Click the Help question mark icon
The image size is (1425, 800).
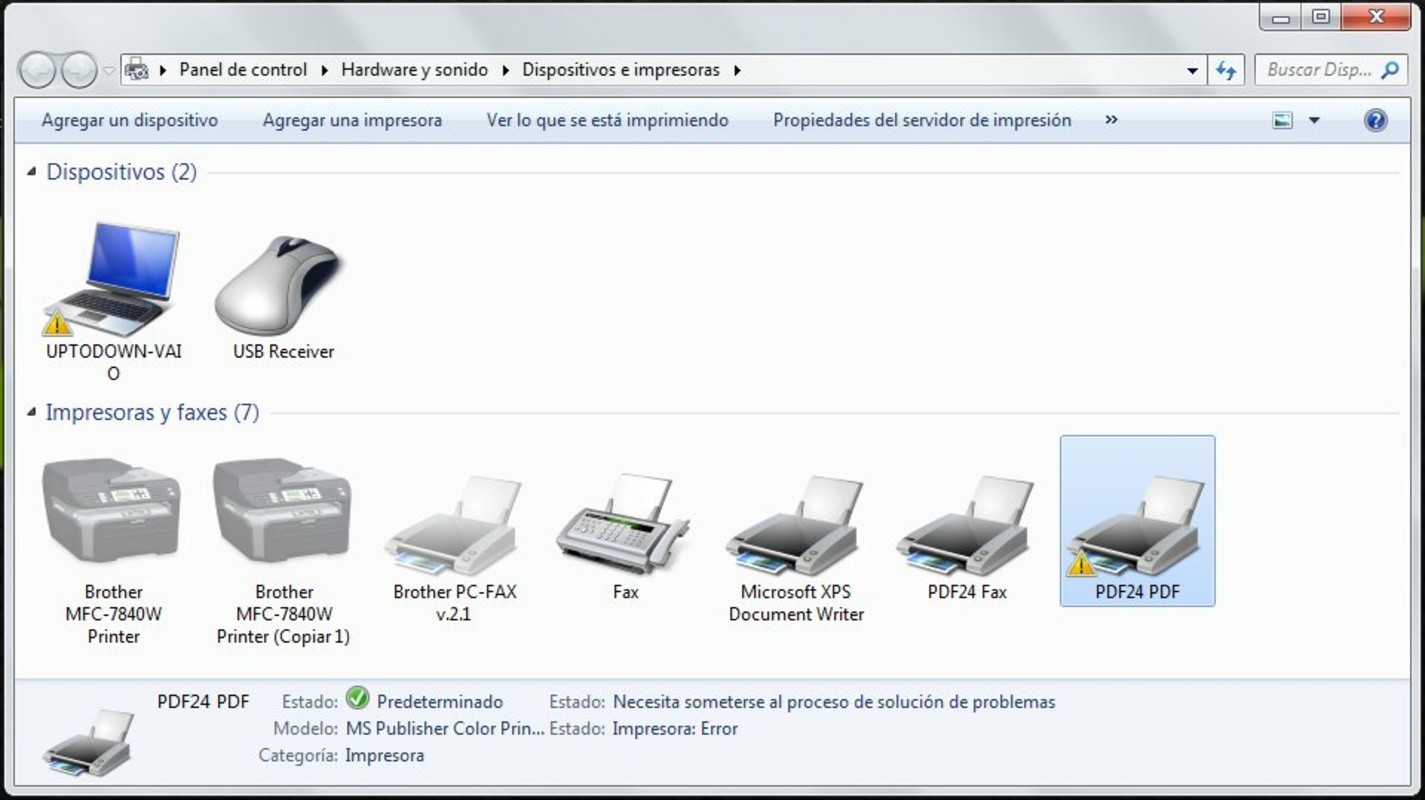1375,119
